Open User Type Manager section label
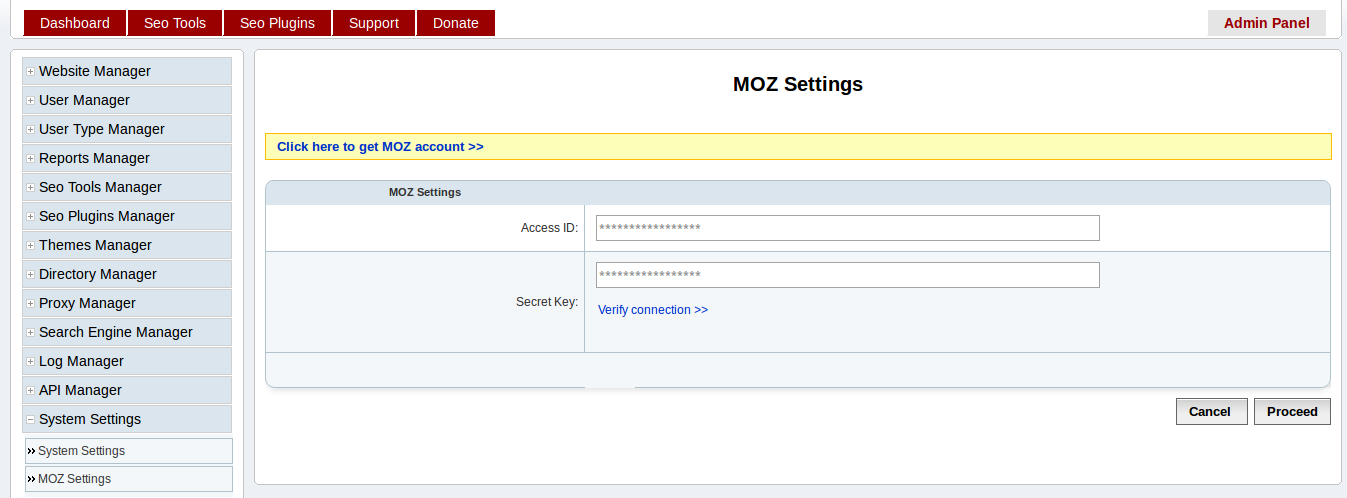Viewport: 1347px width, 498px height. coord(102,129)
